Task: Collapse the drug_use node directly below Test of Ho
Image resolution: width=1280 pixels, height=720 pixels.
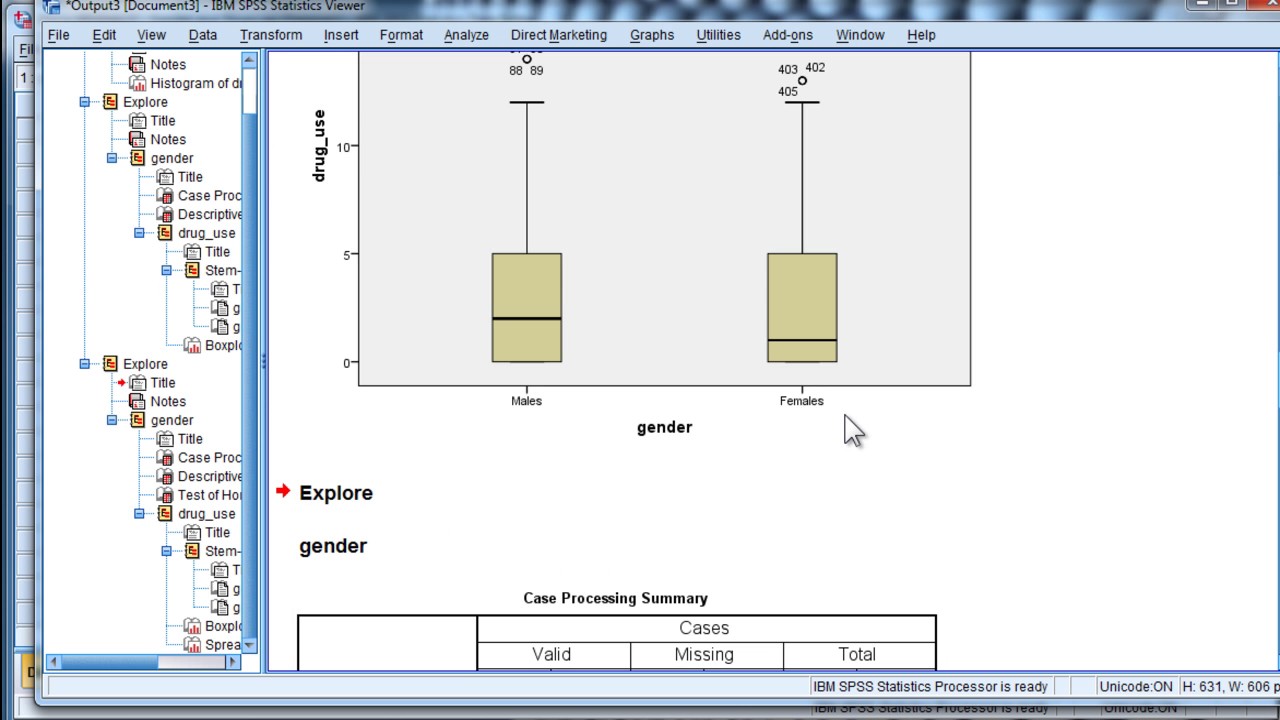Action: pyautogui.click(x=139, y=513)
